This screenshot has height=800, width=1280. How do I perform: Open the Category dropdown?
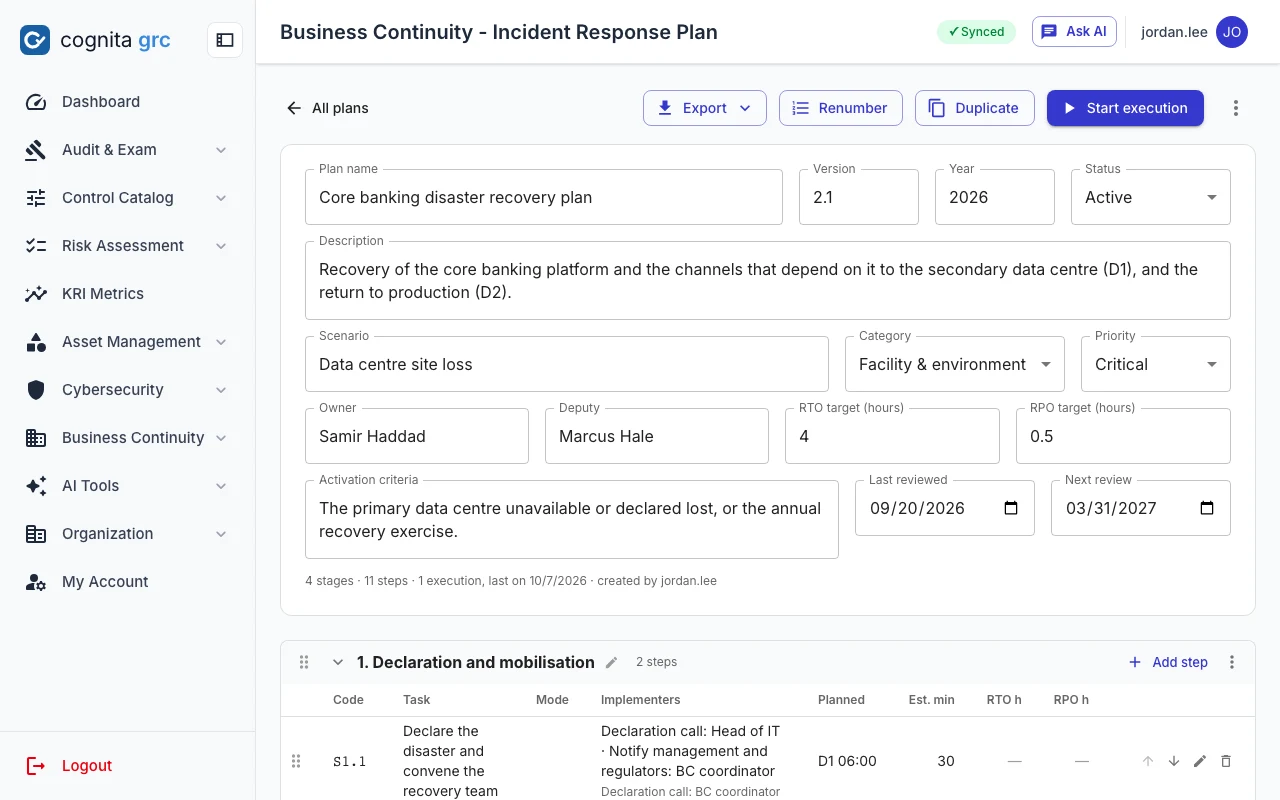pyautogui.click(x=955, y=364)
